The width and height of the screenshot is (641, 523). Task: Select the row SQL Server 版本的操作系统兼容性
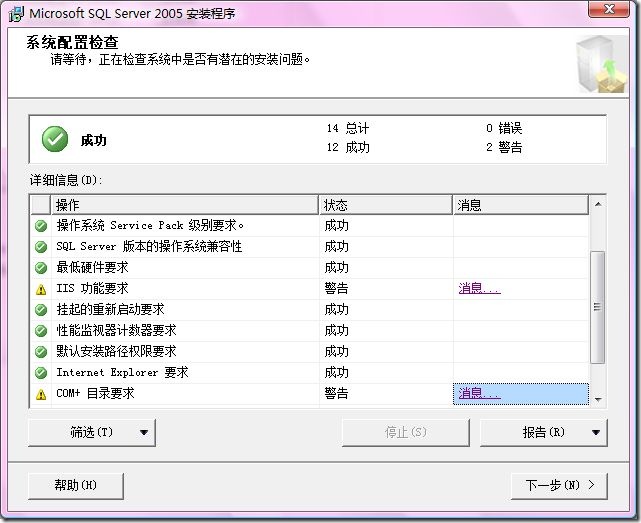click(x=310, y=247)
